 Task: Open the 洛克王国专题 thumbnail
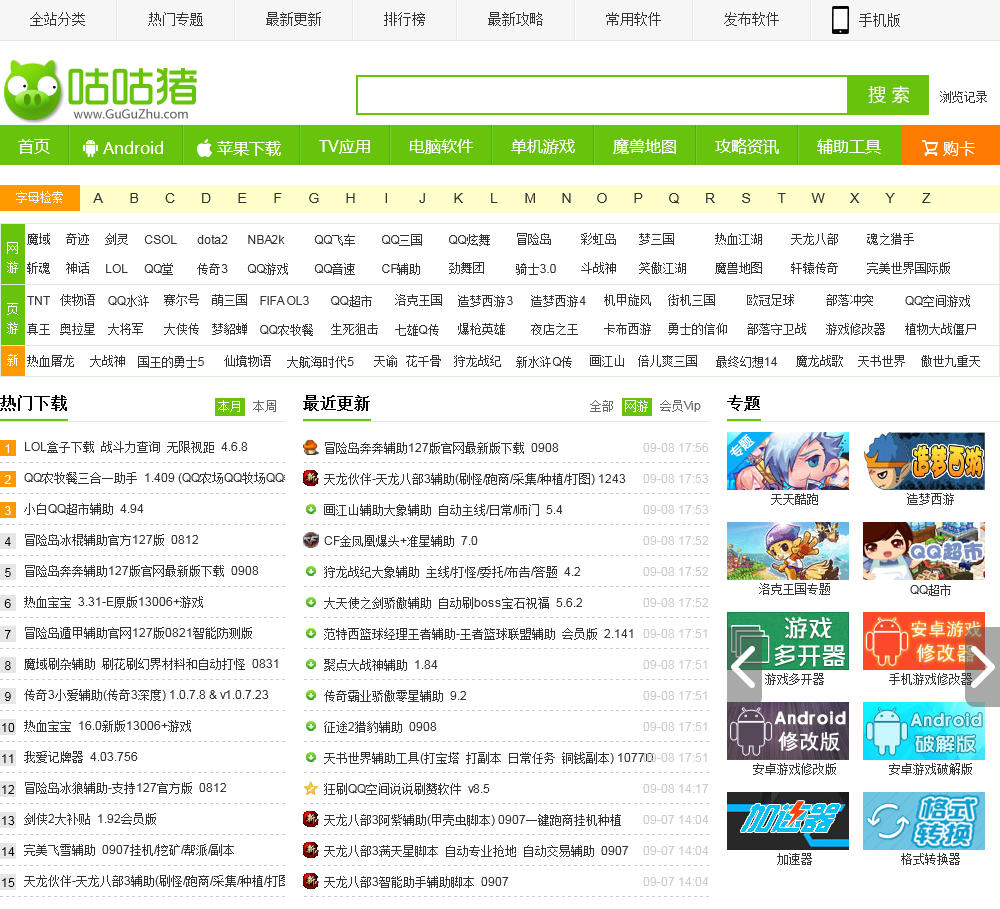coord(788,551)
